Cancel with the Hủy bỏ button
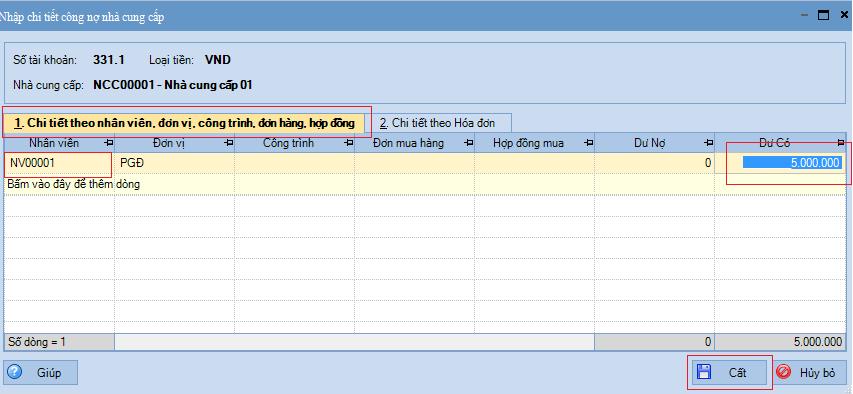Viewport: 853px width, 394px height. click(x=811, y=372)
